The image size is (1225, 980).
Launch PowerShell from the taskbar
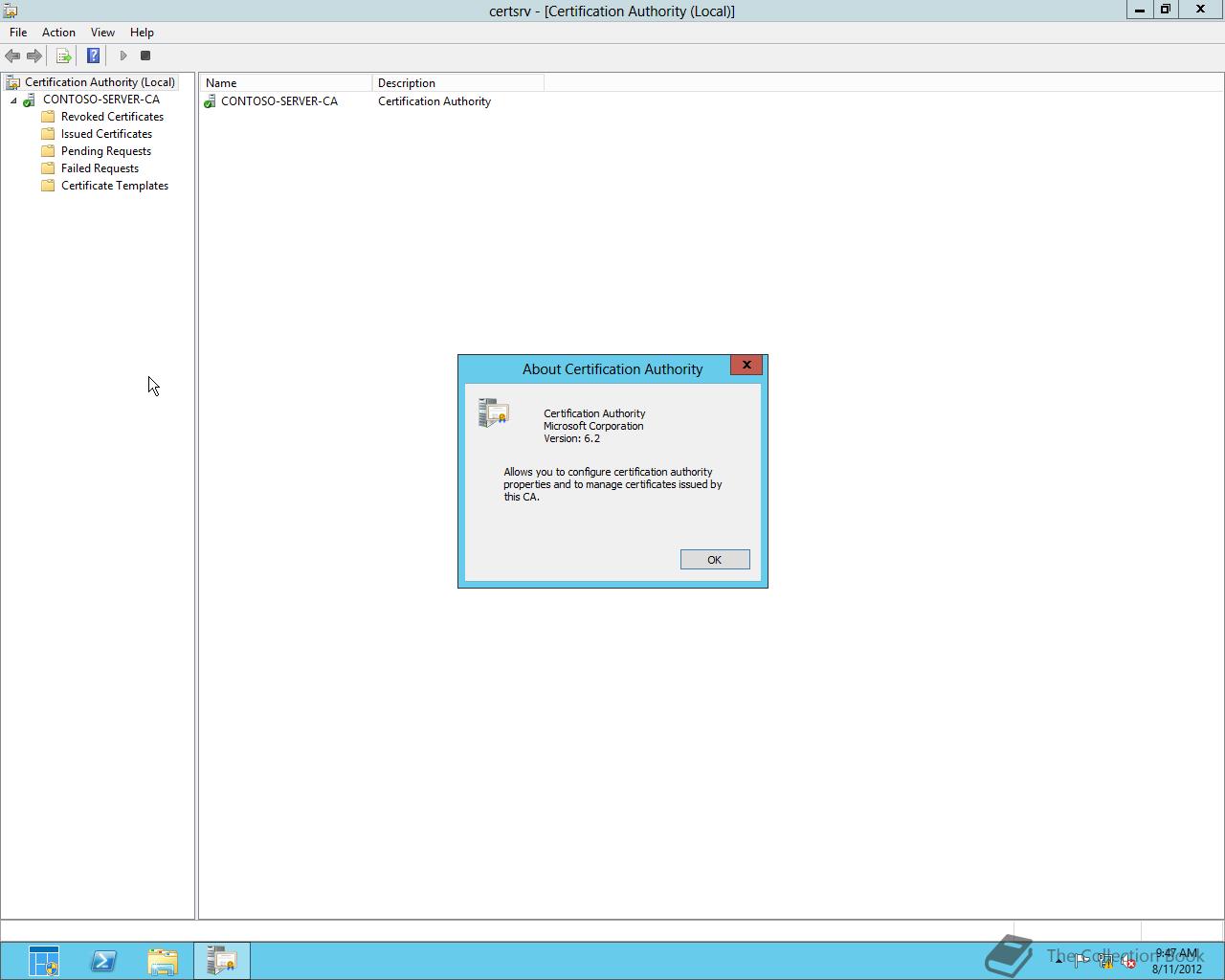103,961
